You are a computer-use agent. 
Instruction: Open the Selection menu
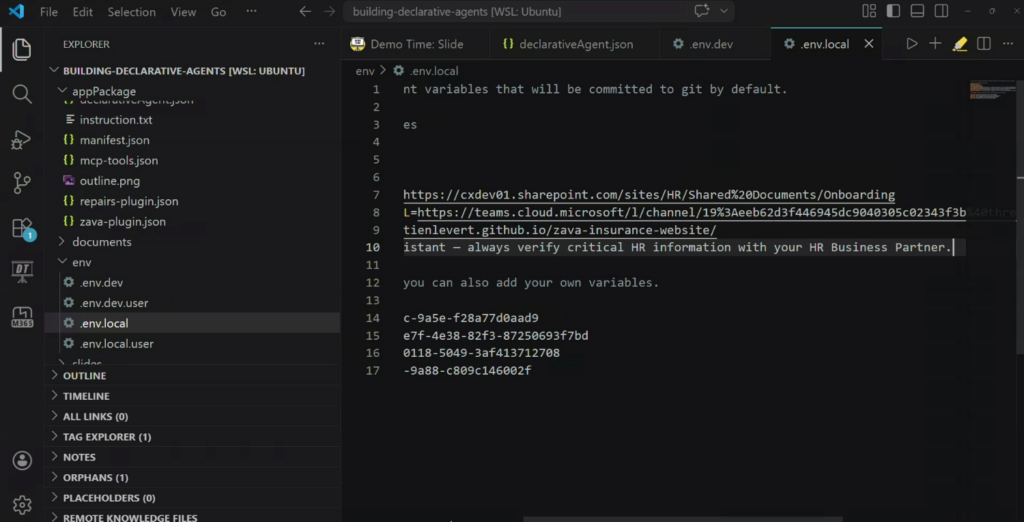131,12
